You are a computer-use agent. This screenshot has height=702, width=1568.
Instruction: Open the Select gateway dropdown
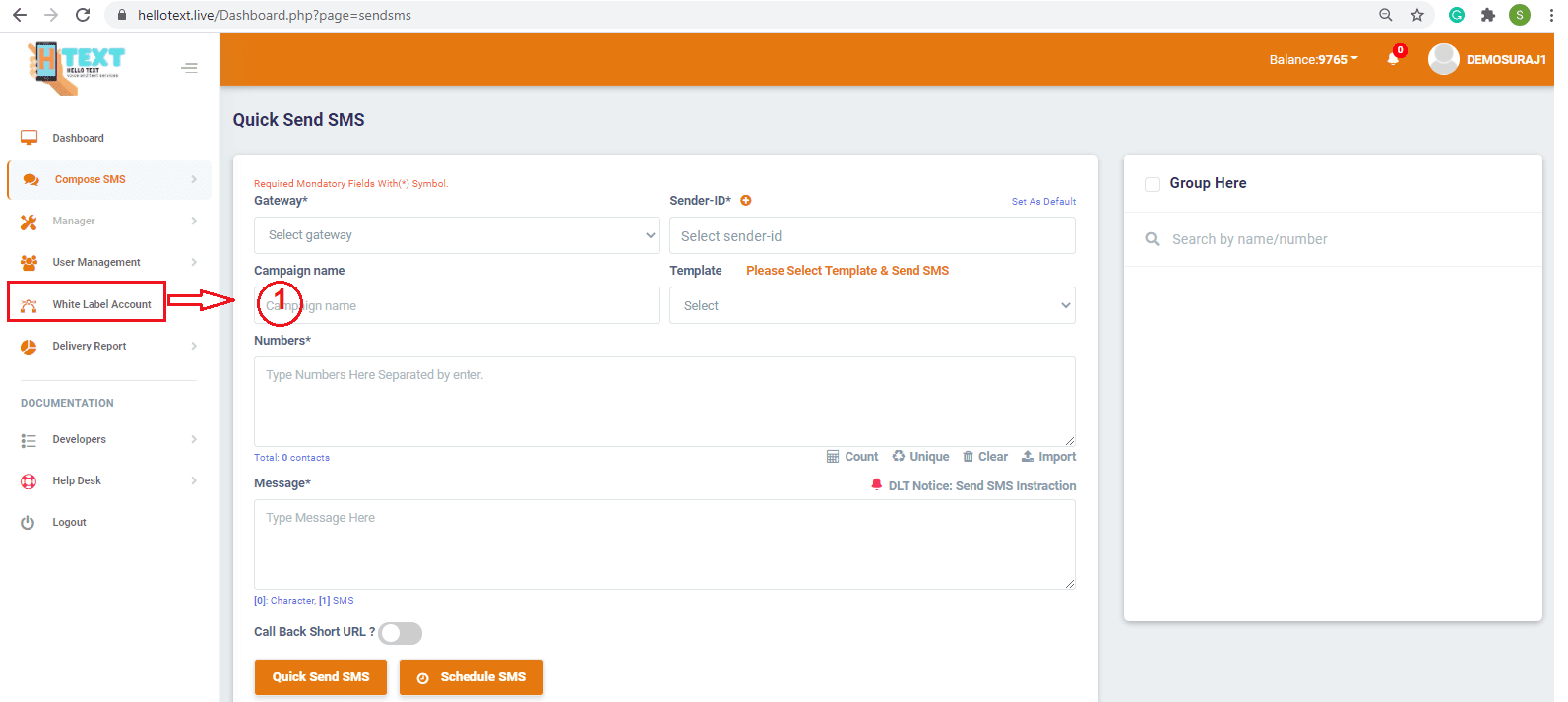[457, 235]
